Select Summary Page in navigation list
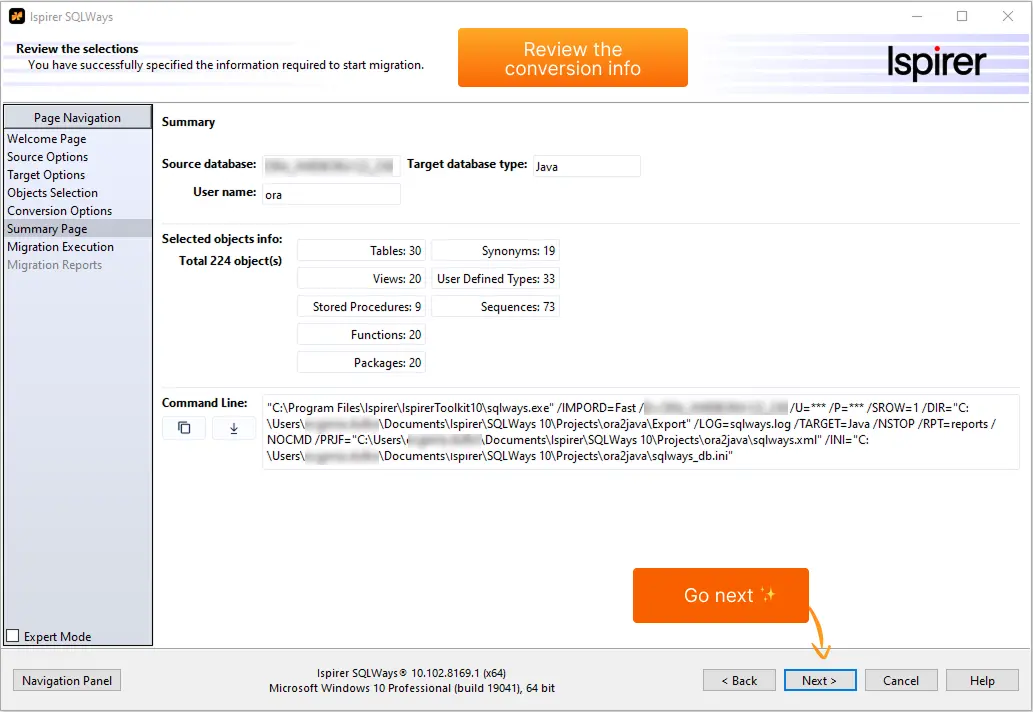This screenshot has width=1033, height=712. point(78,229)
